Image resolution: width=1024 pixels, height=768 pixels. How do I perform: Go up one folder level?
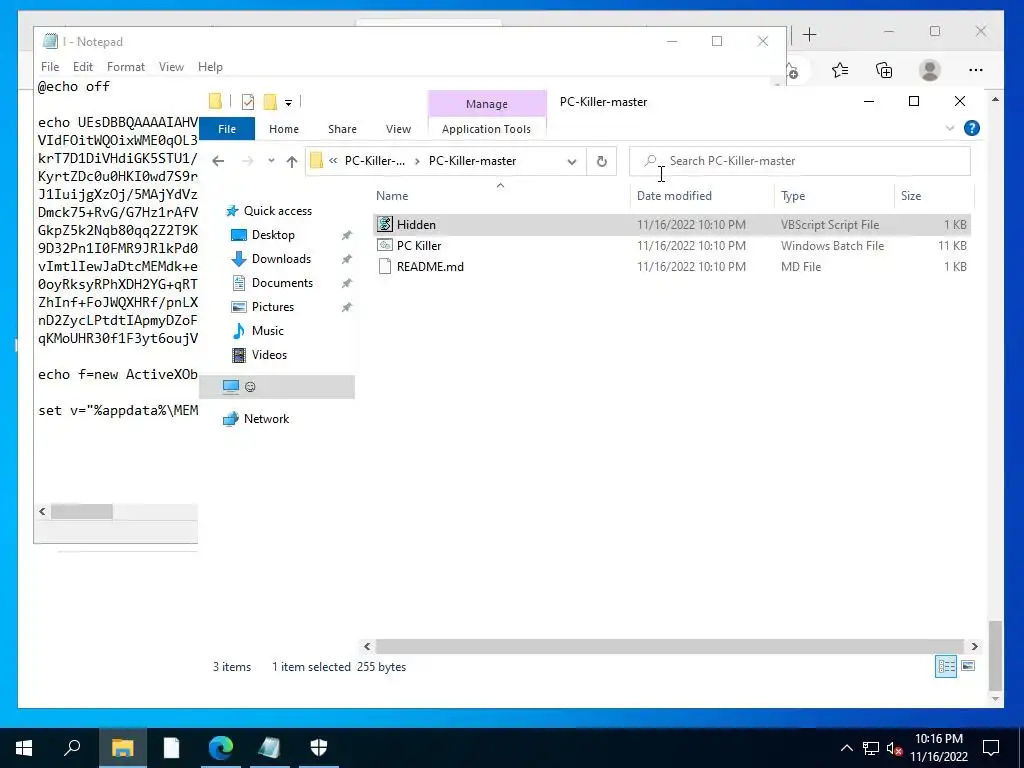click(291, 161)
